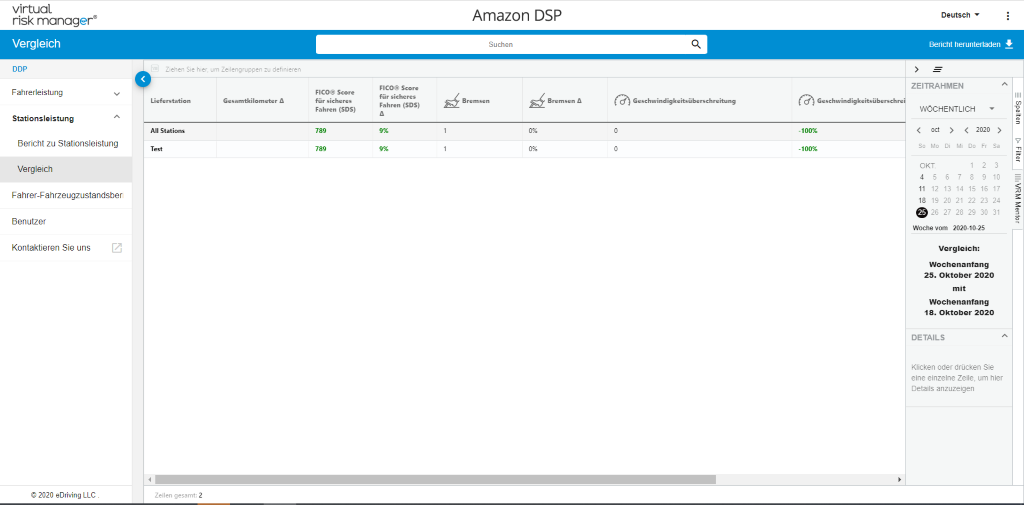Open the Fahrer-Fahrzeugzustandsbericht menu item
1024x505 pixels.
tap(65, 195)
